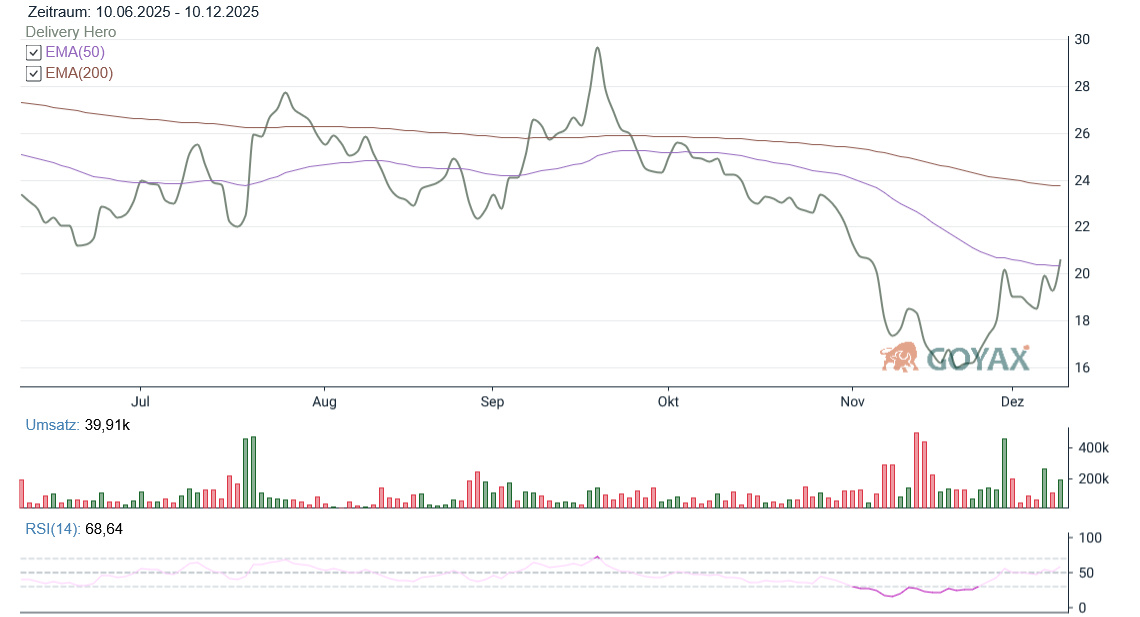Click the RSI peak marker in September
The width and height of the screenshot is (1140, 617).
pos(597,556)
